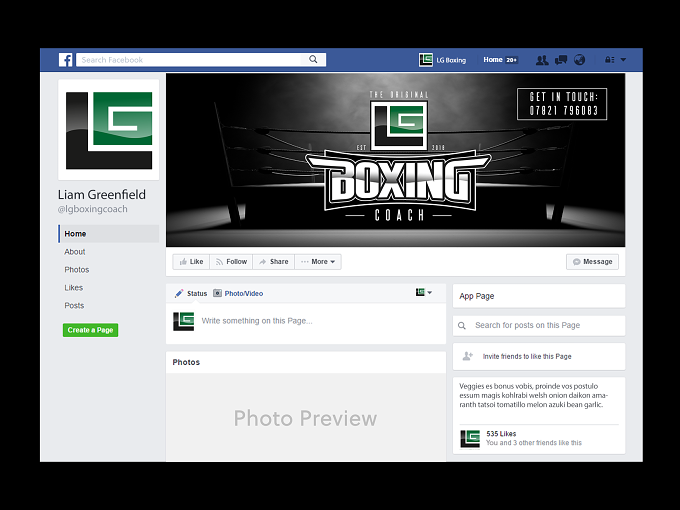Select Posts in the left sidebar
Viewport: 680px width, 510px height.
pos(74,306)
